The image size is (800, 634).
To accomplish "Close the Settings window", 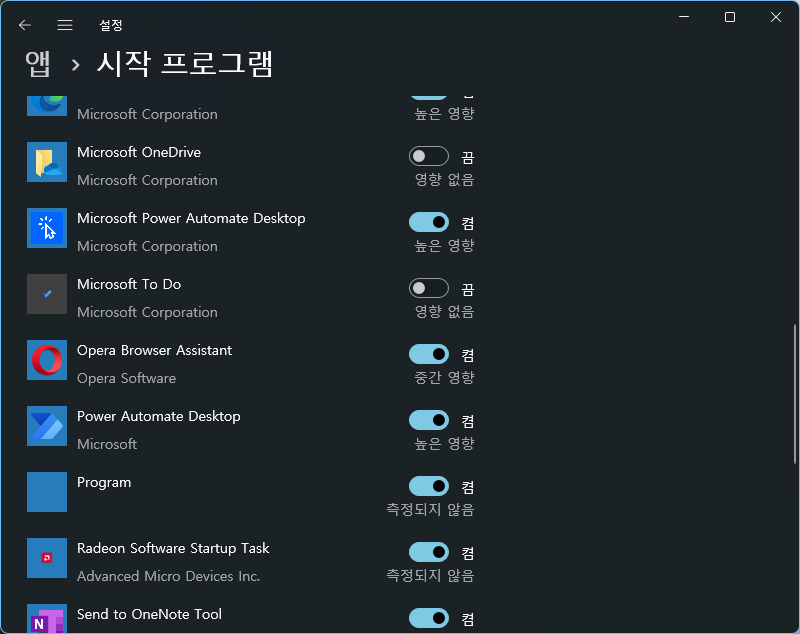I will pyautogui.click(x=776, y=17).
